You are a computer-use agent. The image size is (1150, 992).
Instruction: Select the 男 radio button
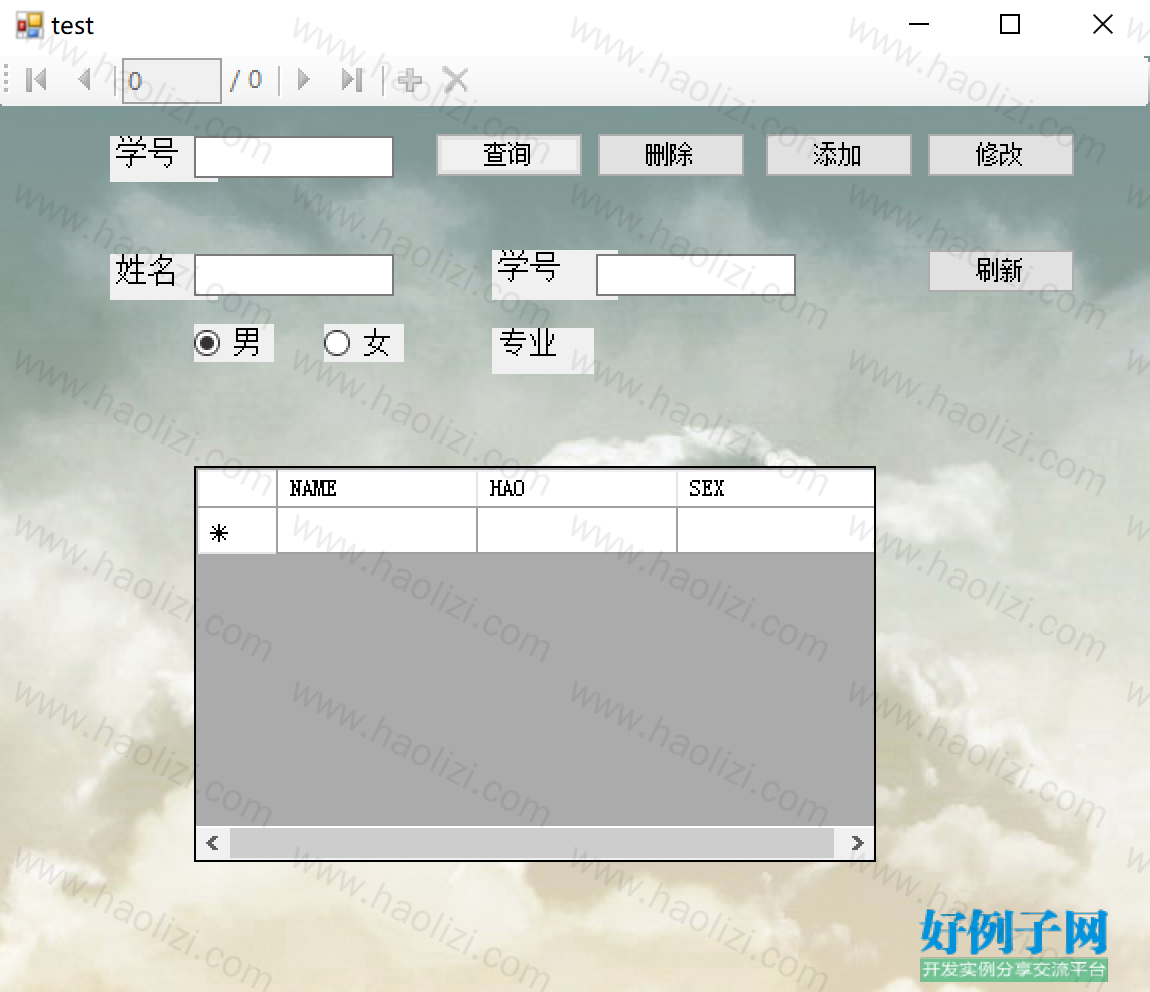click(x=233, y=342)
